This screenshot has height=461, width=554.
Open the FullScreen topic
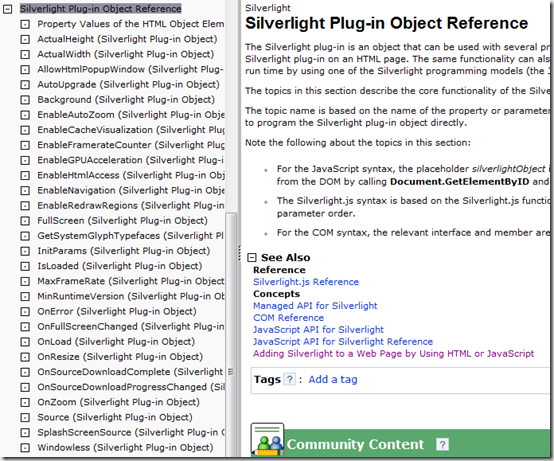pyautogui.click(x=123, y=221)
